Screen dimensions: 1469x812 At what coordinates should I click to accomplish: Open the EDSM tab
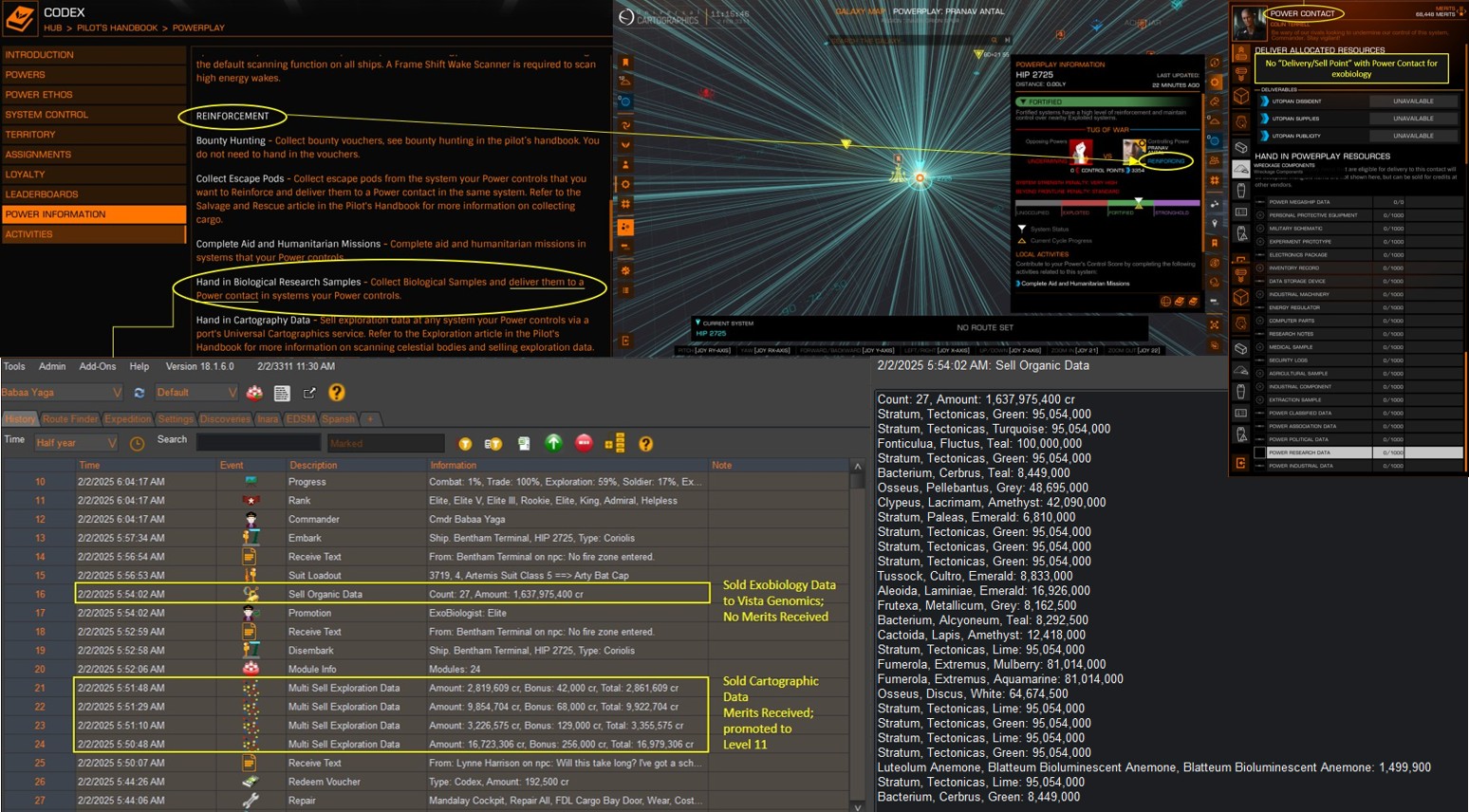tap(301, 418)
